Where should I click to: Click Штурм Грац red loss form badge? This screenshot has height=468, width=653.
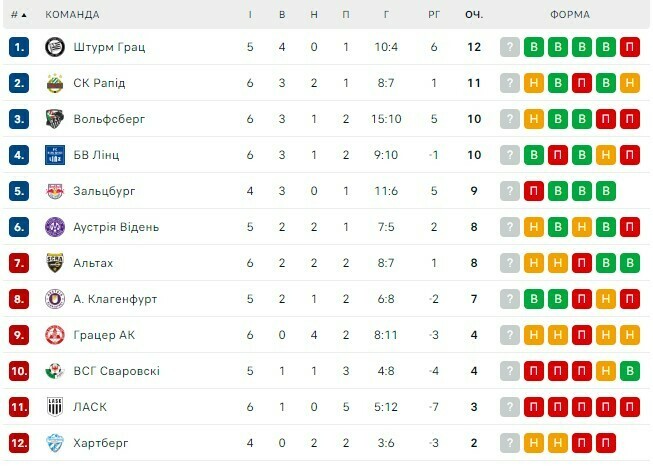click(x=630, y=47)
